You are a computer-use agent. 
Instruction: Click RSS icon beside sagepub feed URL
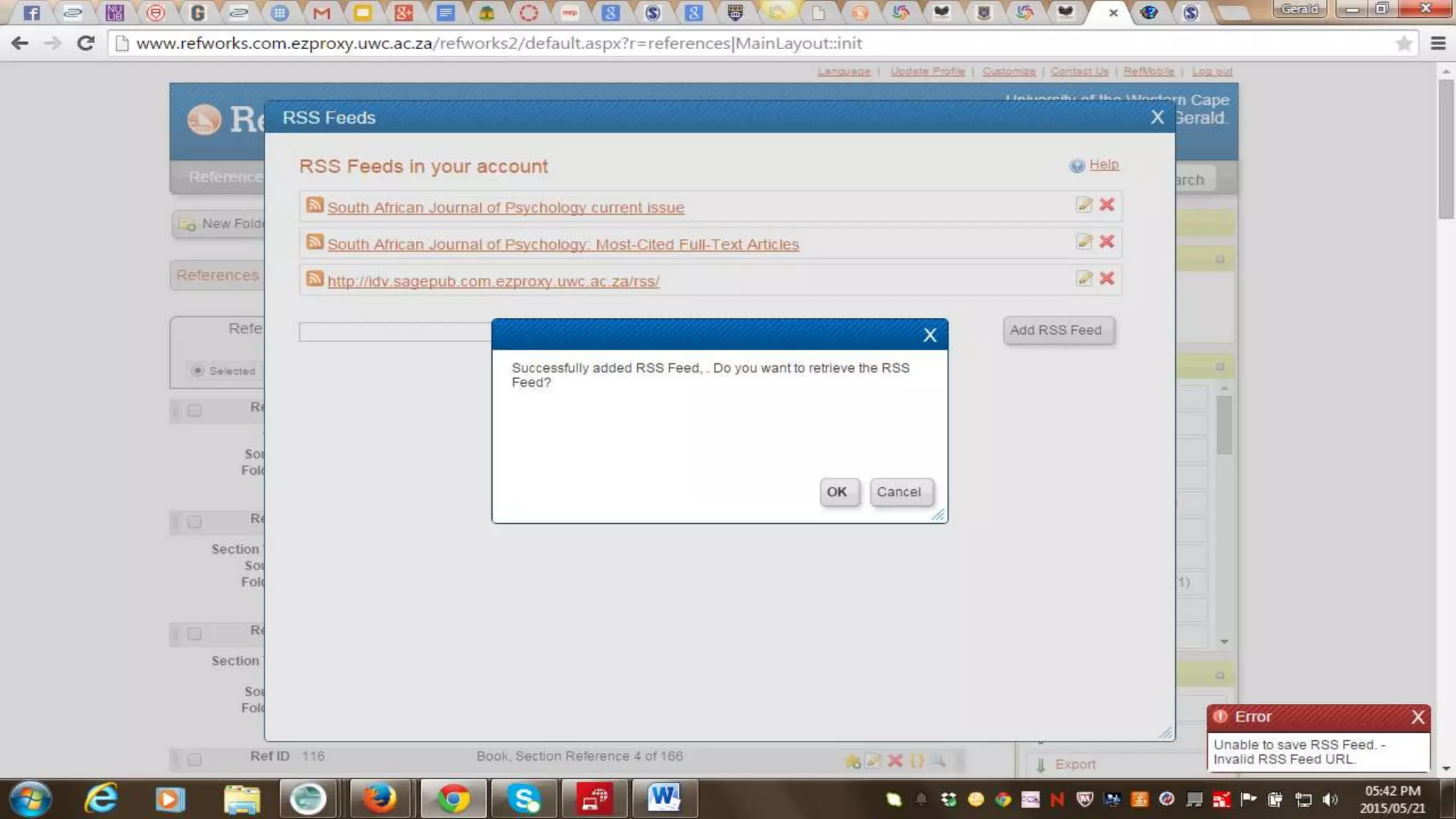click(x=314, y=279)
